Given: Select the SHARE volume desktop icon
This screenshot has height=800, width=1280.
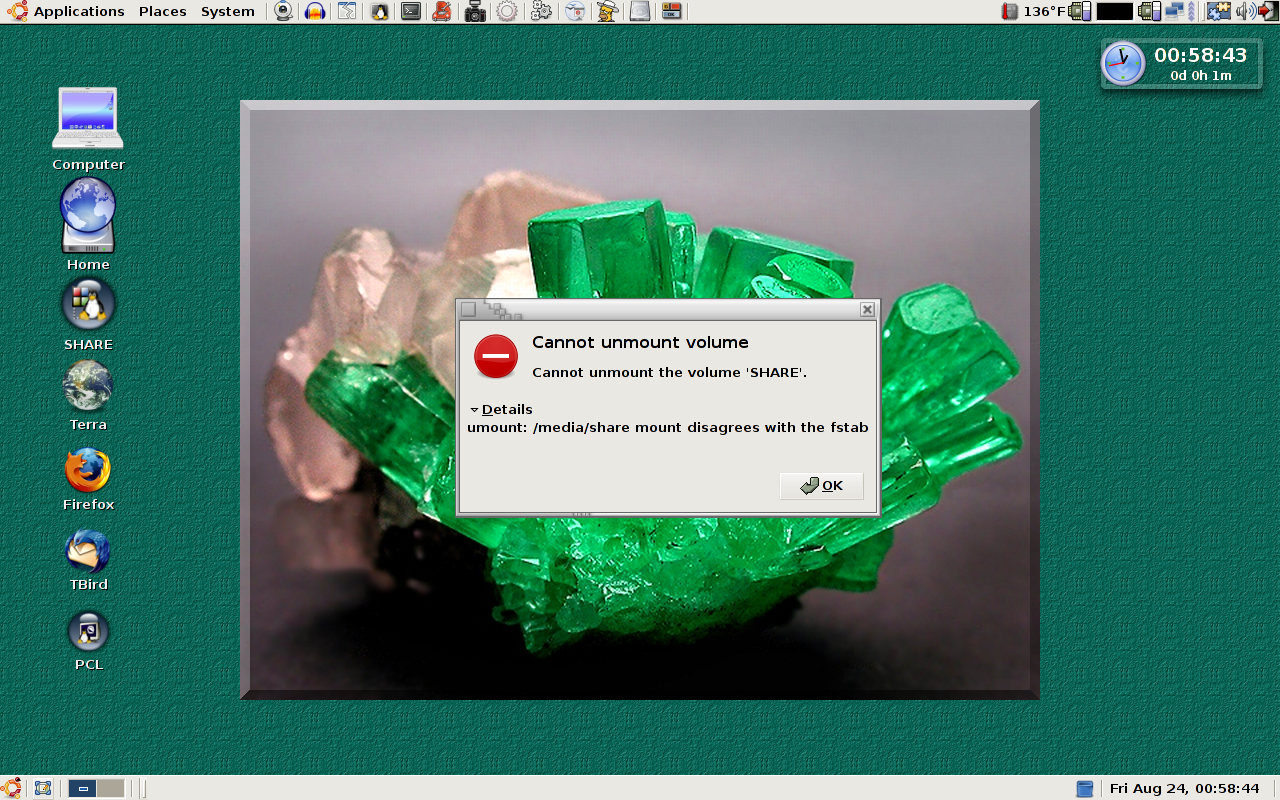Looking at the screenshot, I should tap(88, 314).
